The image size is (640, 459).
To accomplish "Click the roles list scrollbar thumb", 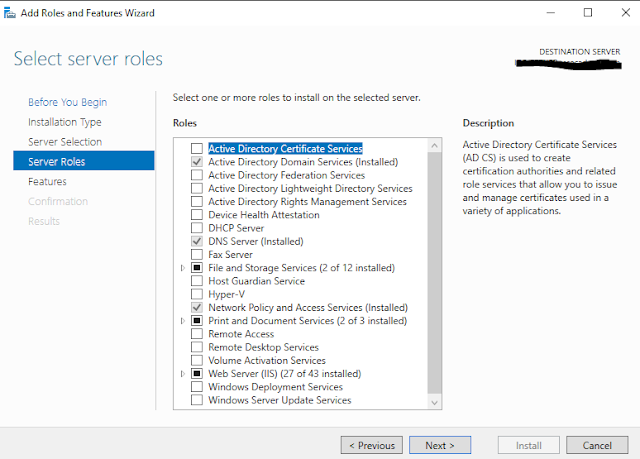I will [434, 273].
